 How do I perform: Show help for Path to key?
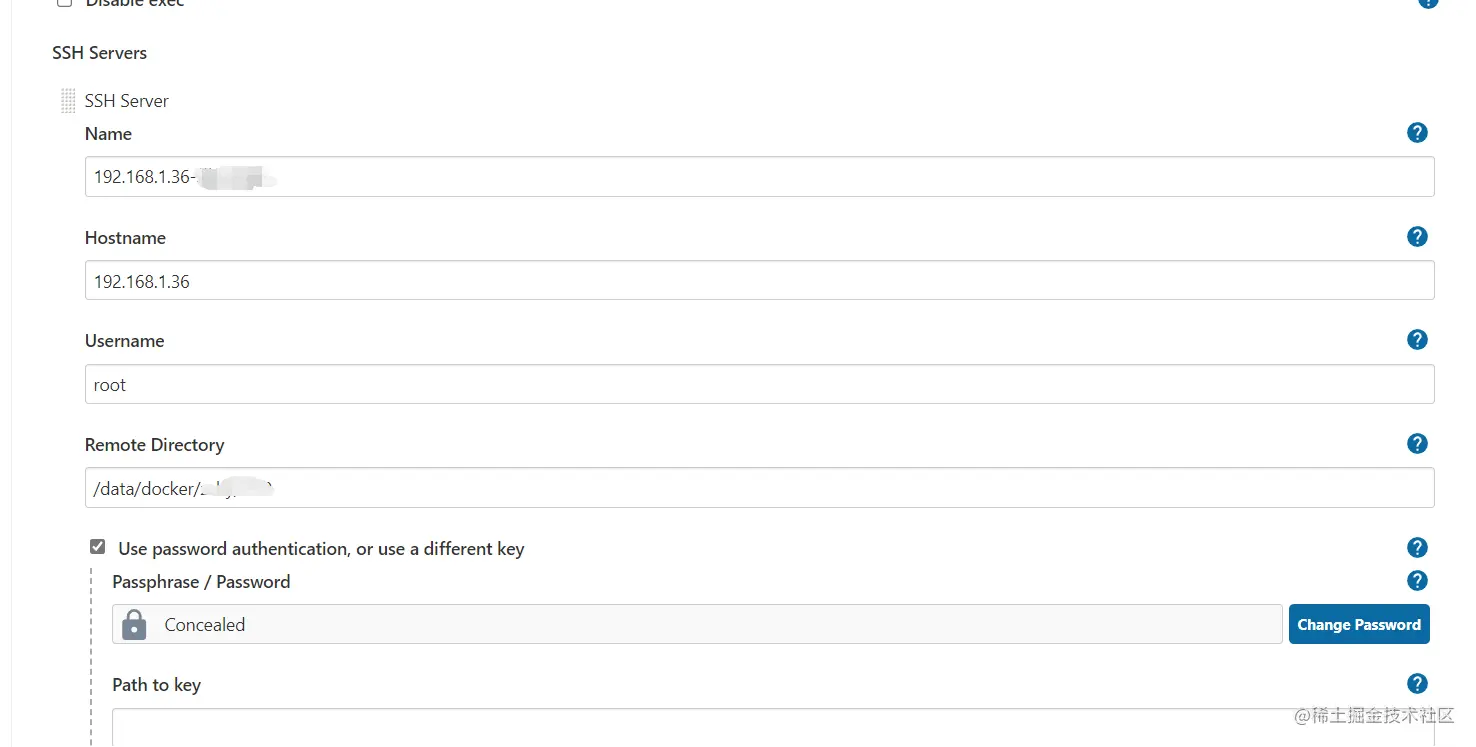1417,684
